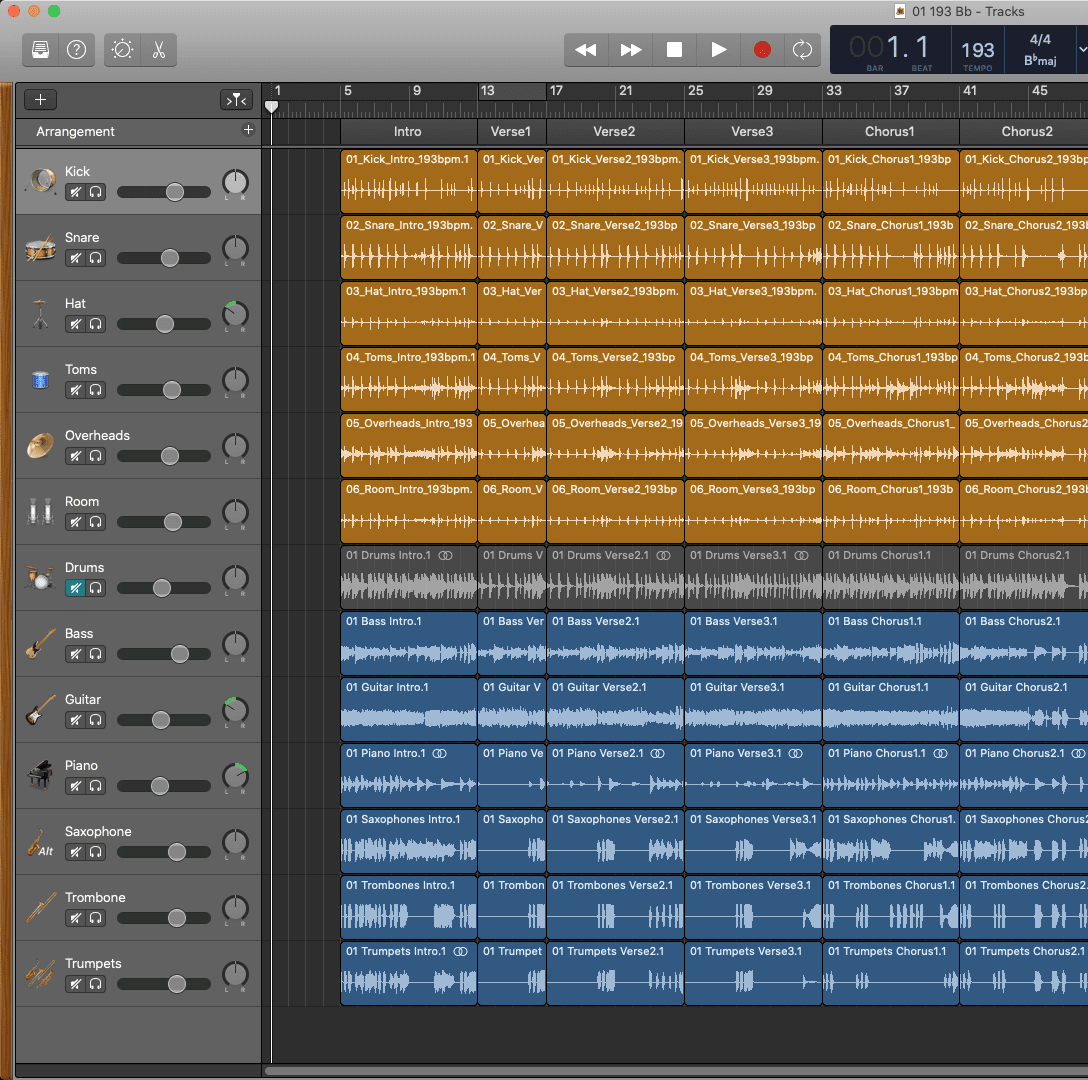Click the Piano track instrument icon
The width and height of the screenshot is (1088, 1080).
(x=40, y=776)
